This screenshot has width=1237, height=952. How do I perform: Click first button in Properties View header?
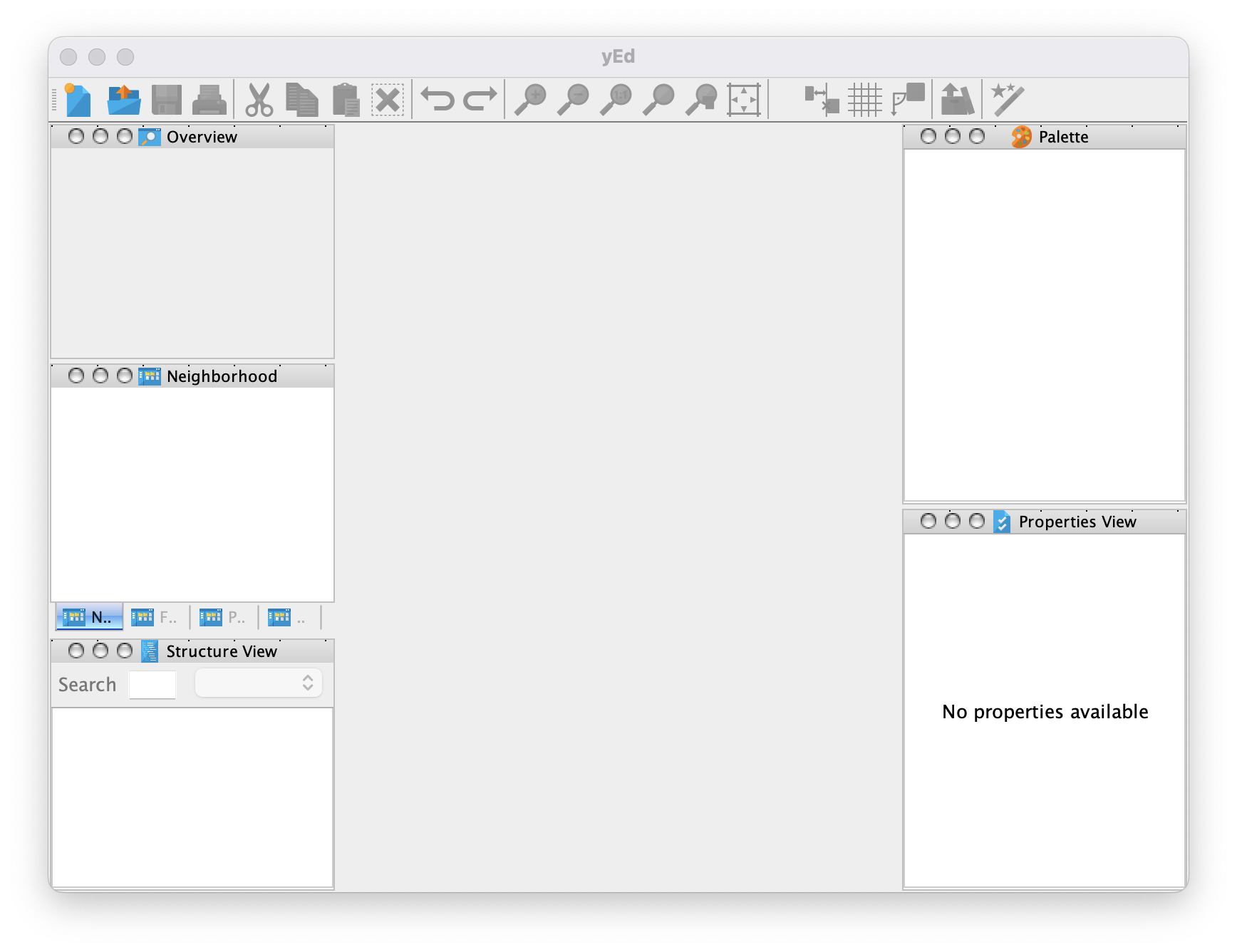(x=928, y=522)
